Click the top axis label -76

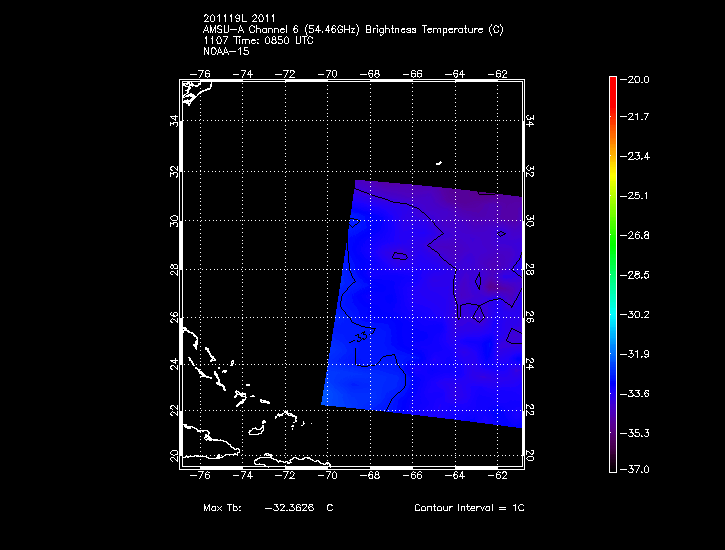200,74
